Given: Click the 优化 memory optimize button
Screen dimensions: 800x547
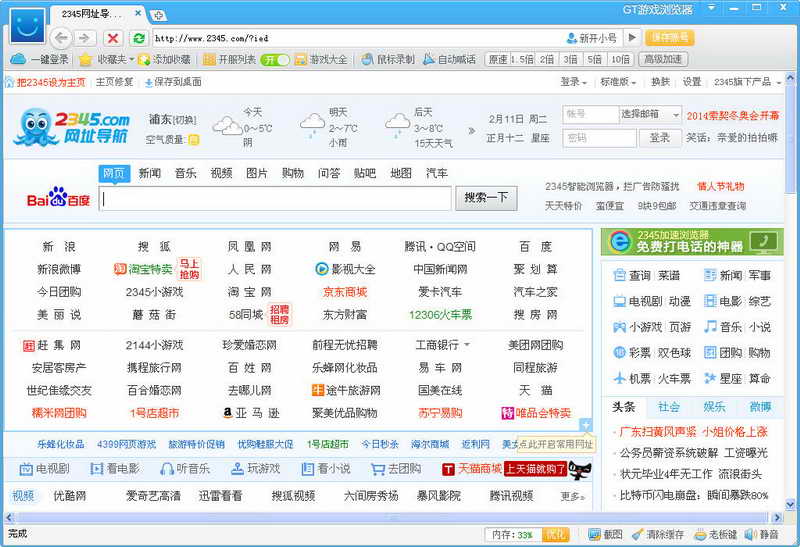Looking at the screenshot, I should 555,534.
